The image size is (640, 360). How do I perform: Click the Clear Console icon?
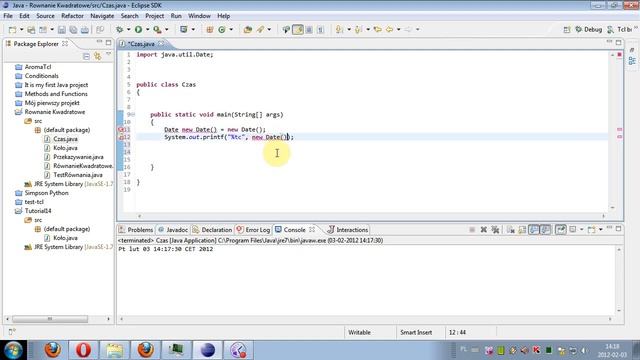[x=511, y=230]
